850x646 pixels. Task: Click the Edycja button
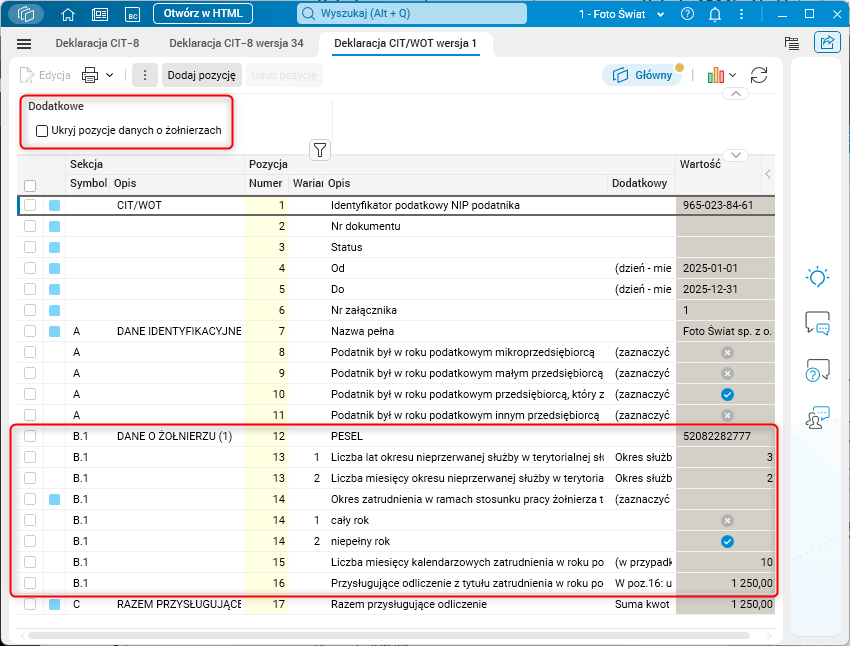[x=46, y=75]
